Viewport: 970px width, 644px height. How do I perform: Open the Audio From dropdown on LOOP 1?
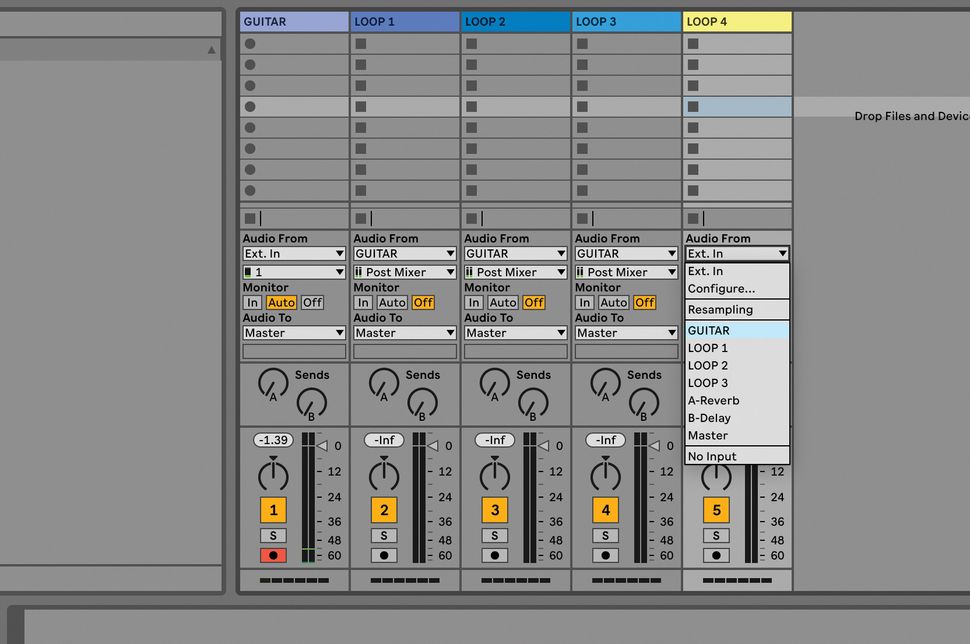click(404, 253)
